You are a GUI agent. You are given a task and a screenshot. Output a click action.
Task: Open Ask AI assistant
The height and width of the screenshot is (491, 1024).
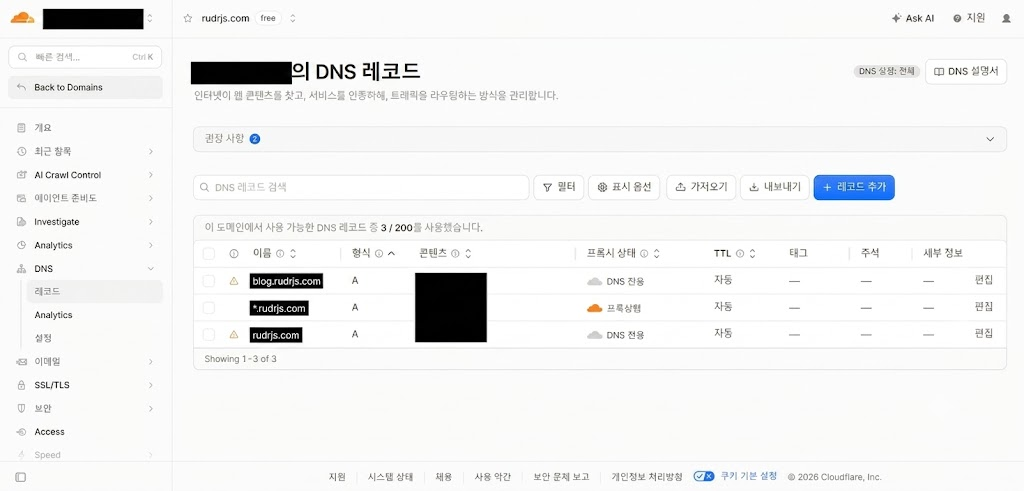click(912, 18)
